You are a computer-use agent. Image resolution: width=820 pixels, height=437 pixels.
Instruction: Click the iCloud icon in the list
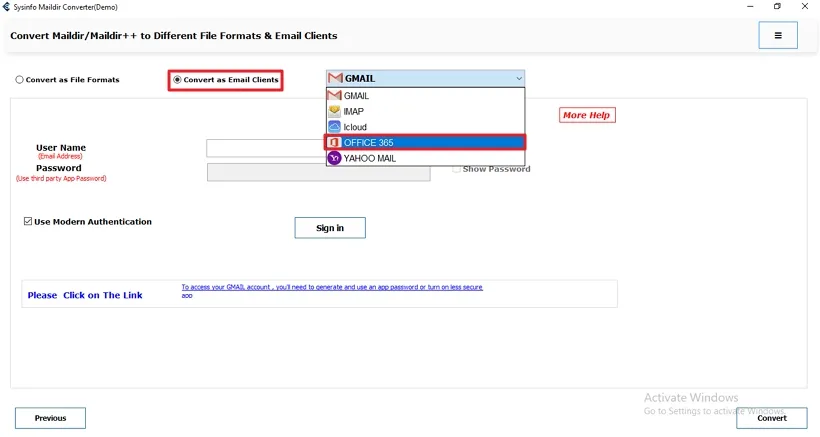tap(334, 127)
